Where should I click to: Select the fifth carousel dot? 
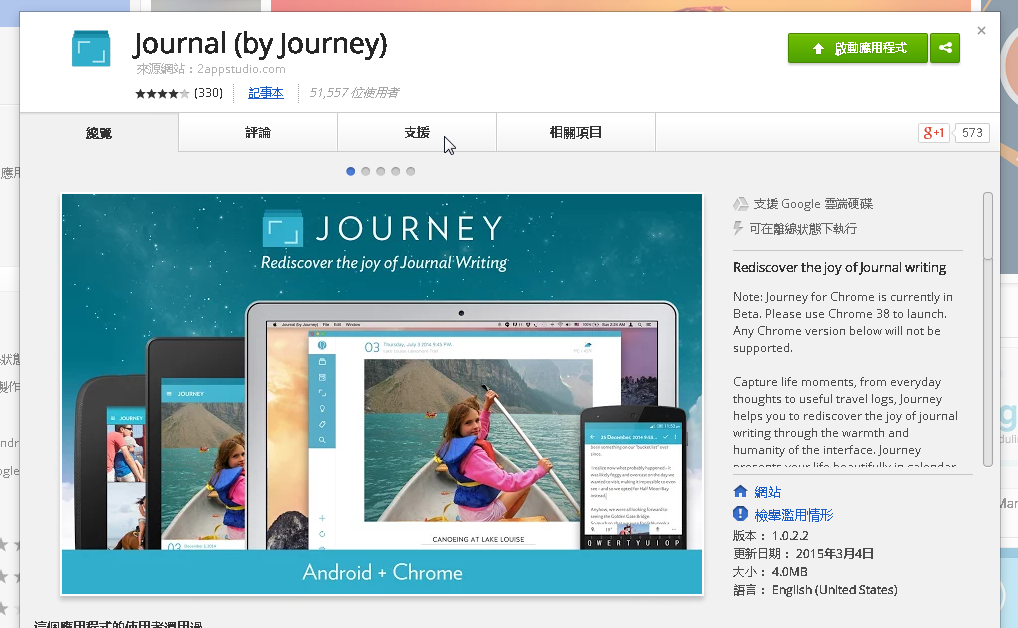(410, 171)
